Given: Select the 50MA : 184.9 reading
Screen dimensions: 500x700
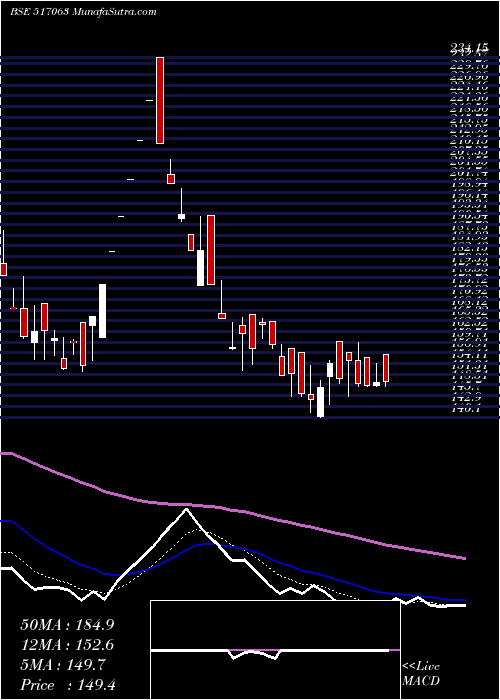Looking at the screenshot, I should pos(67,625).
